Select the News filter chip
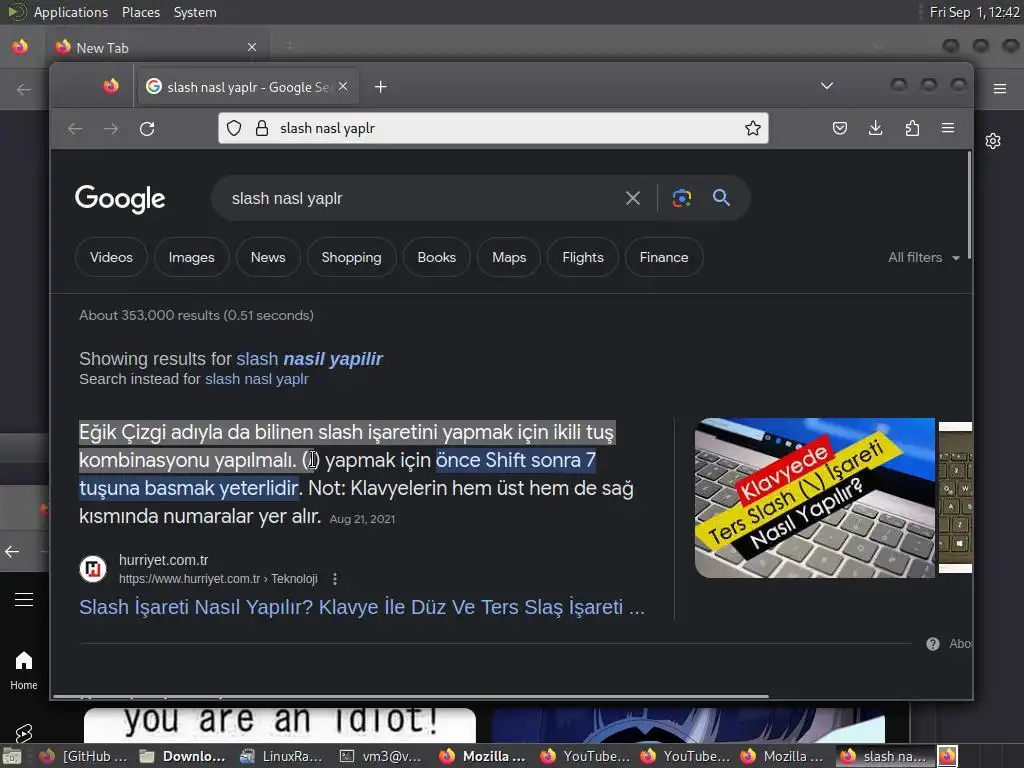Viewport: 1024px width, 768px height. click(x=268, y=257)
